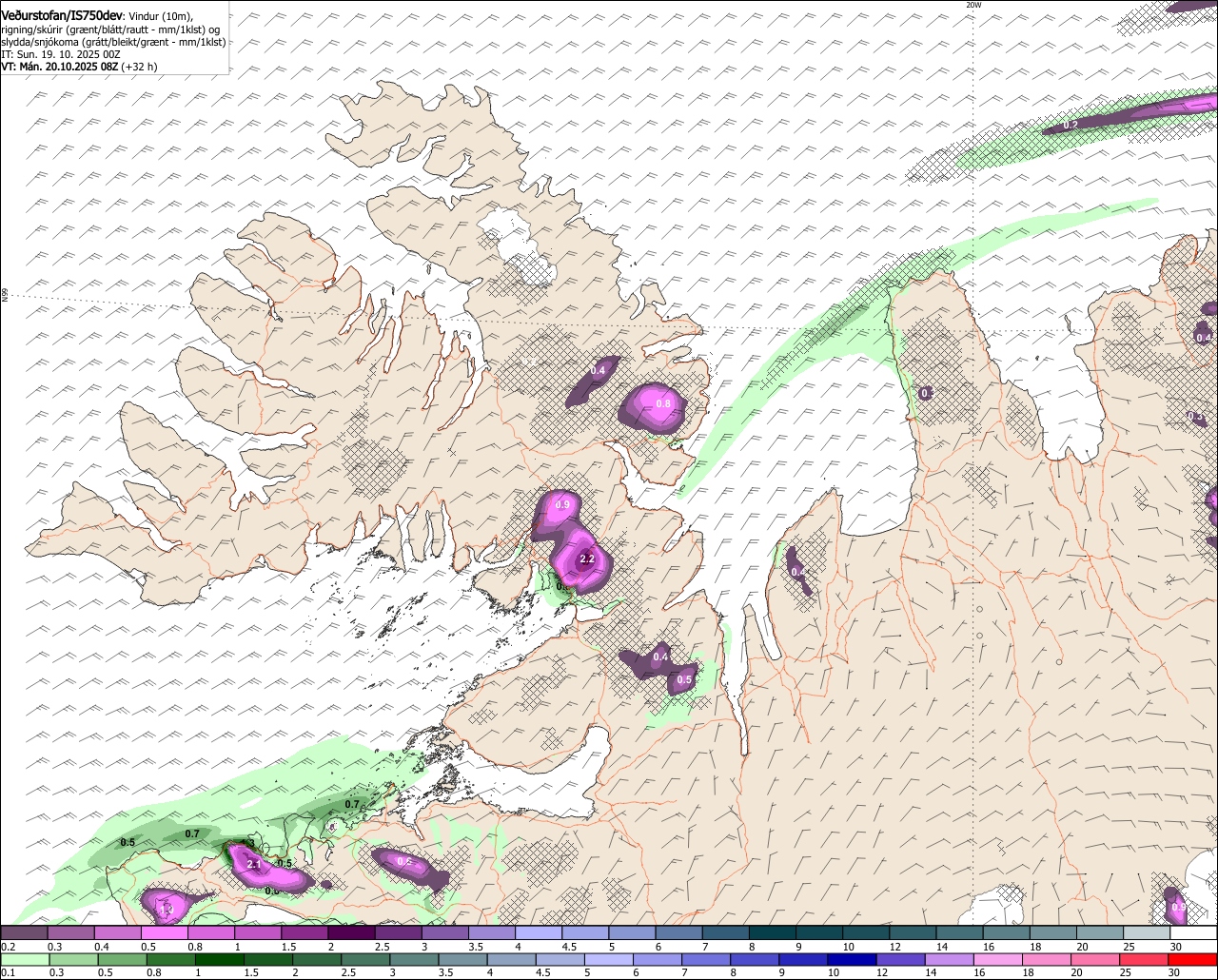
Task: Click the '20W' longitude label
Action: [972, 5]
